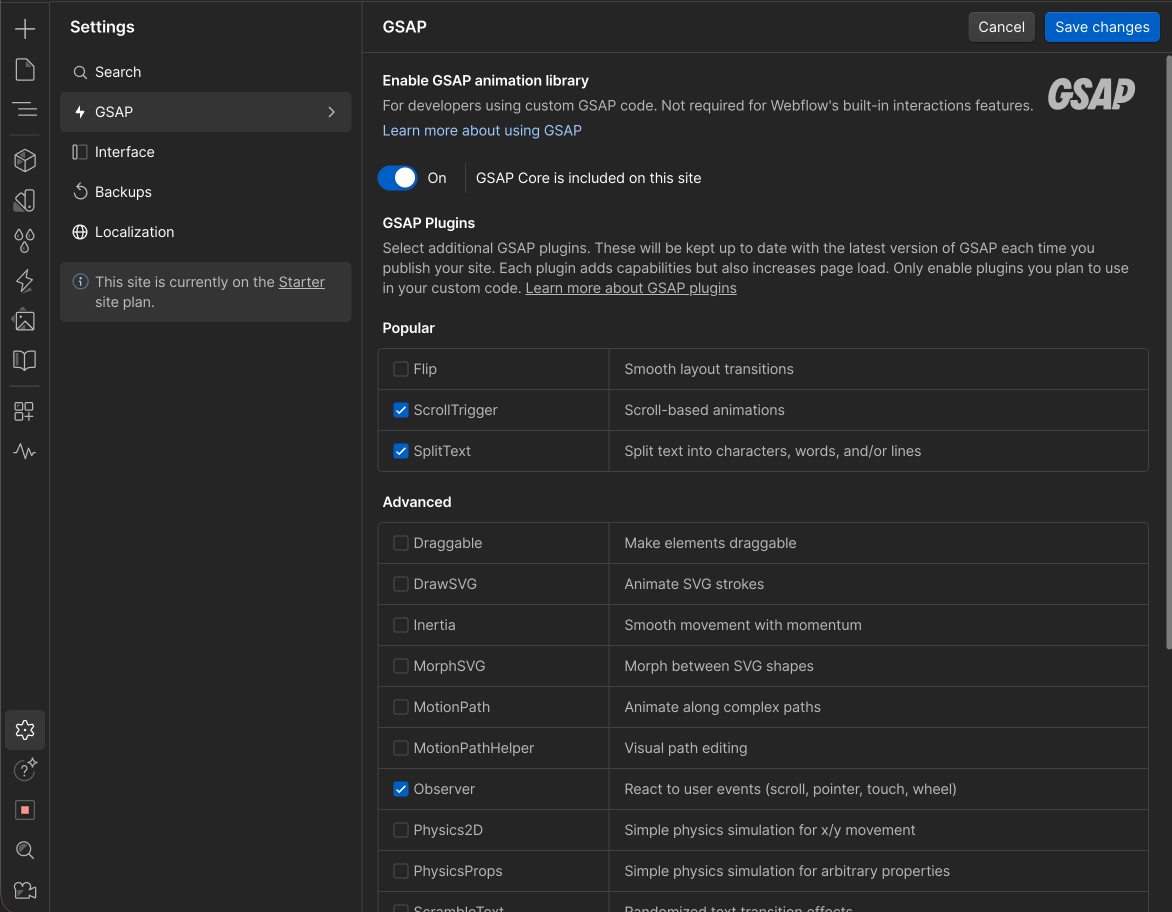This screenshot has height=912, width=1172.
Task: Click Save changes button
Action: (x=1102, y=27)
